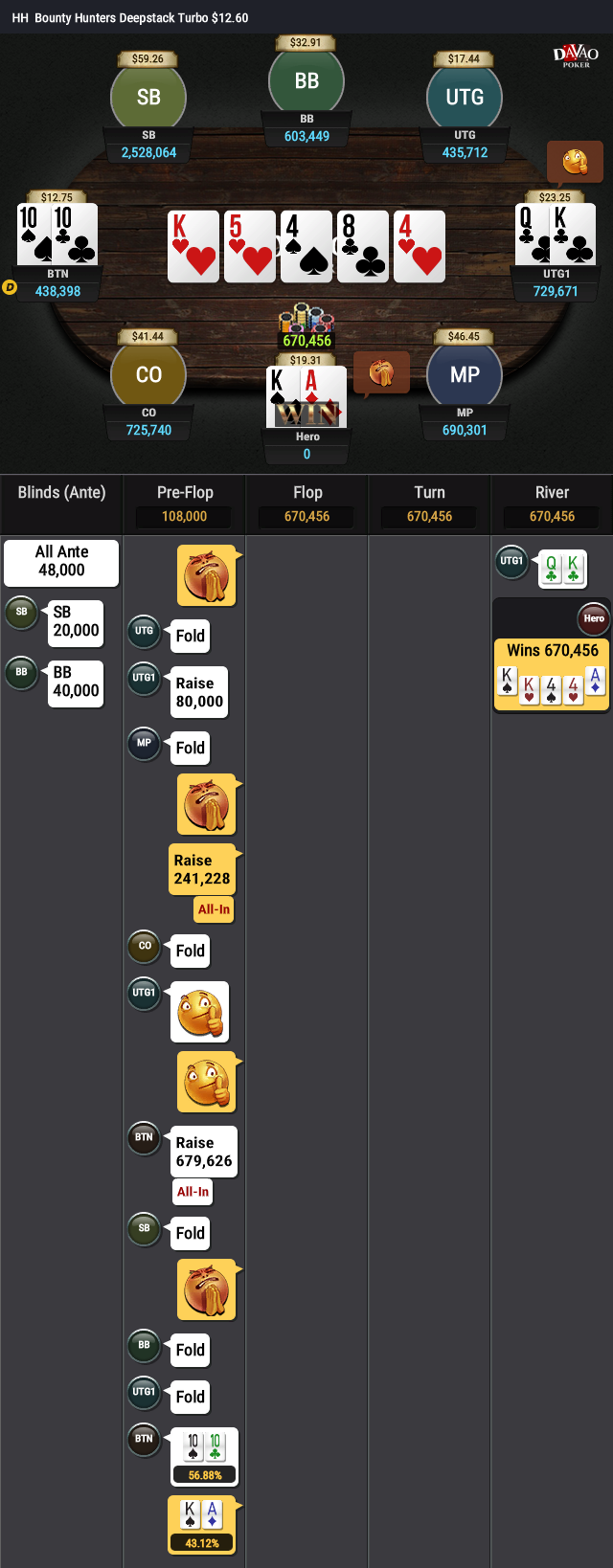The height and width of the screenshot is (1568, 613).
Task: Click the angry emoji bubble beside Hero
Action: (381, 372)
